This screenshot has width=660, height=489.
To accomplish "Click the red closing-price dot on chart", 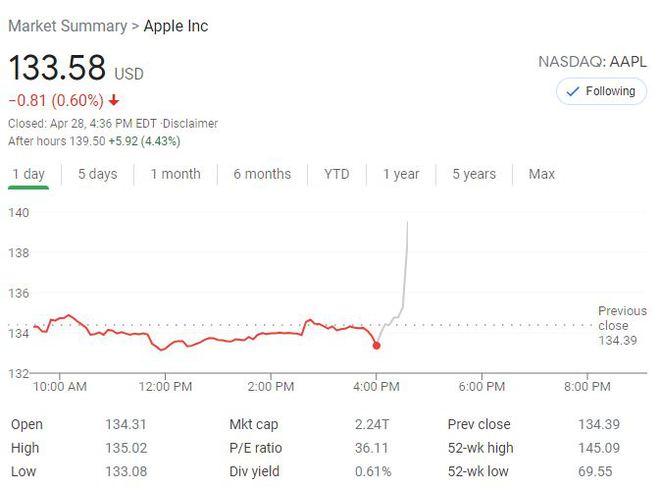I will (376, 345).
